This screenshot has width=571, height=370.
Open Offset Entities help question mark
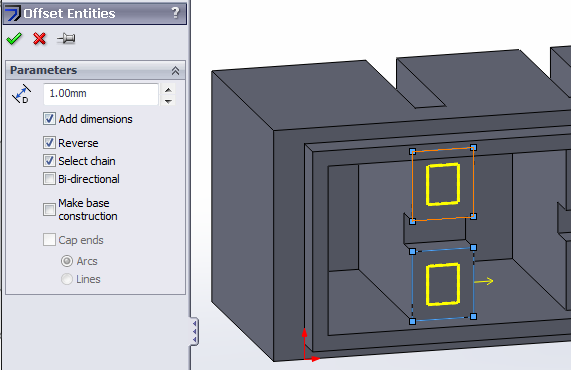coord(176,13)
